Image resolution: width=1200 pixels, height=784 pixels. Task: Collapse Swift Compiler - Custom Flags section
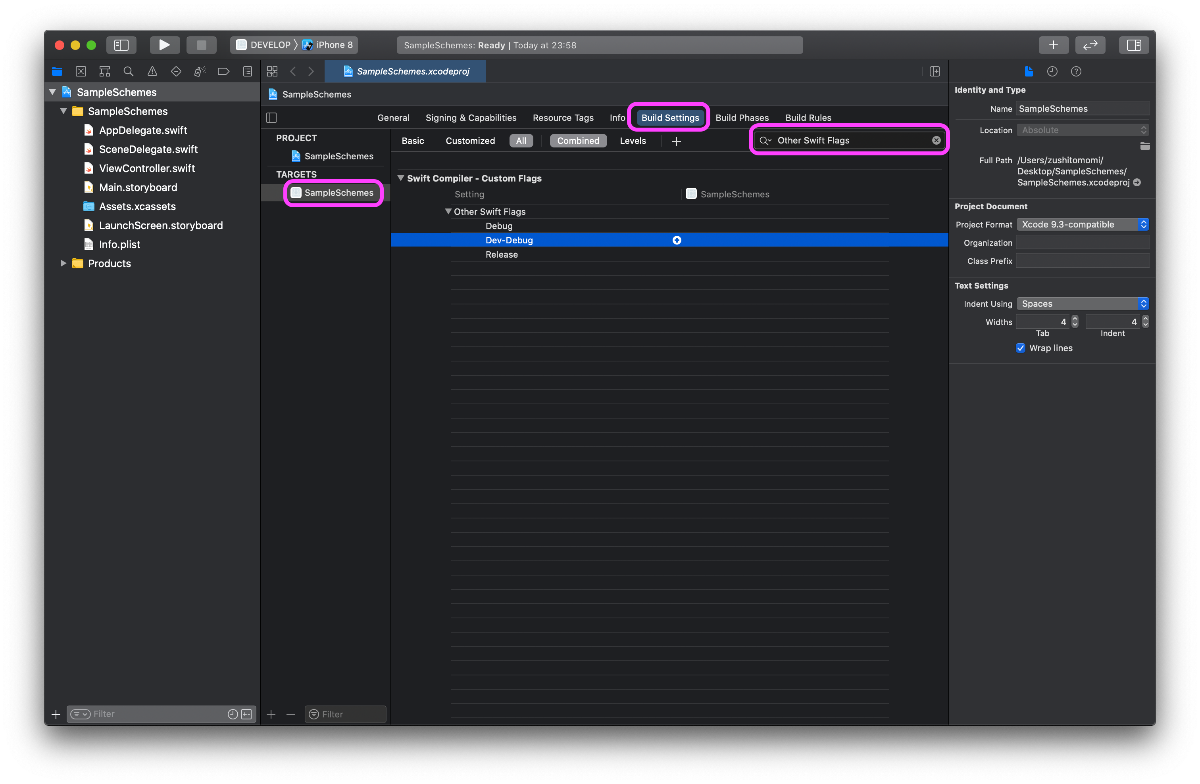coord(401,178)
